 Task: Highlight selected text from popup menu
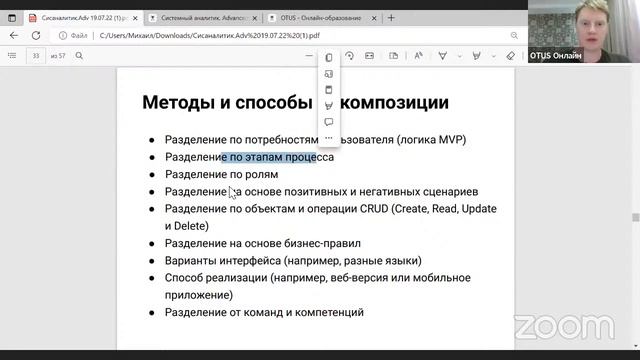click(x=329, y=106)
